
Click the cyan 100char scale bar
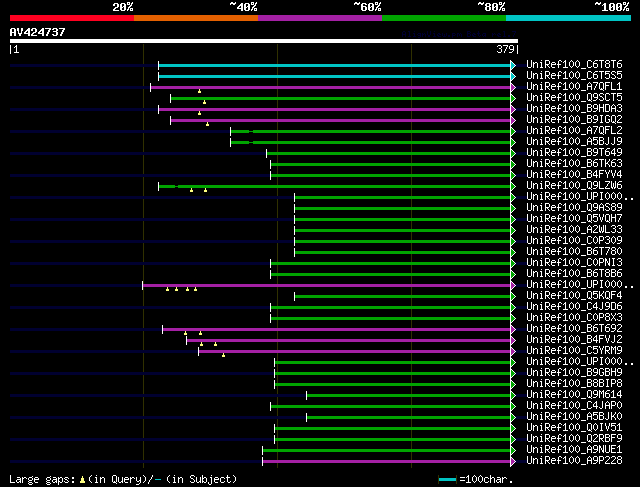(x=447, y=480)
